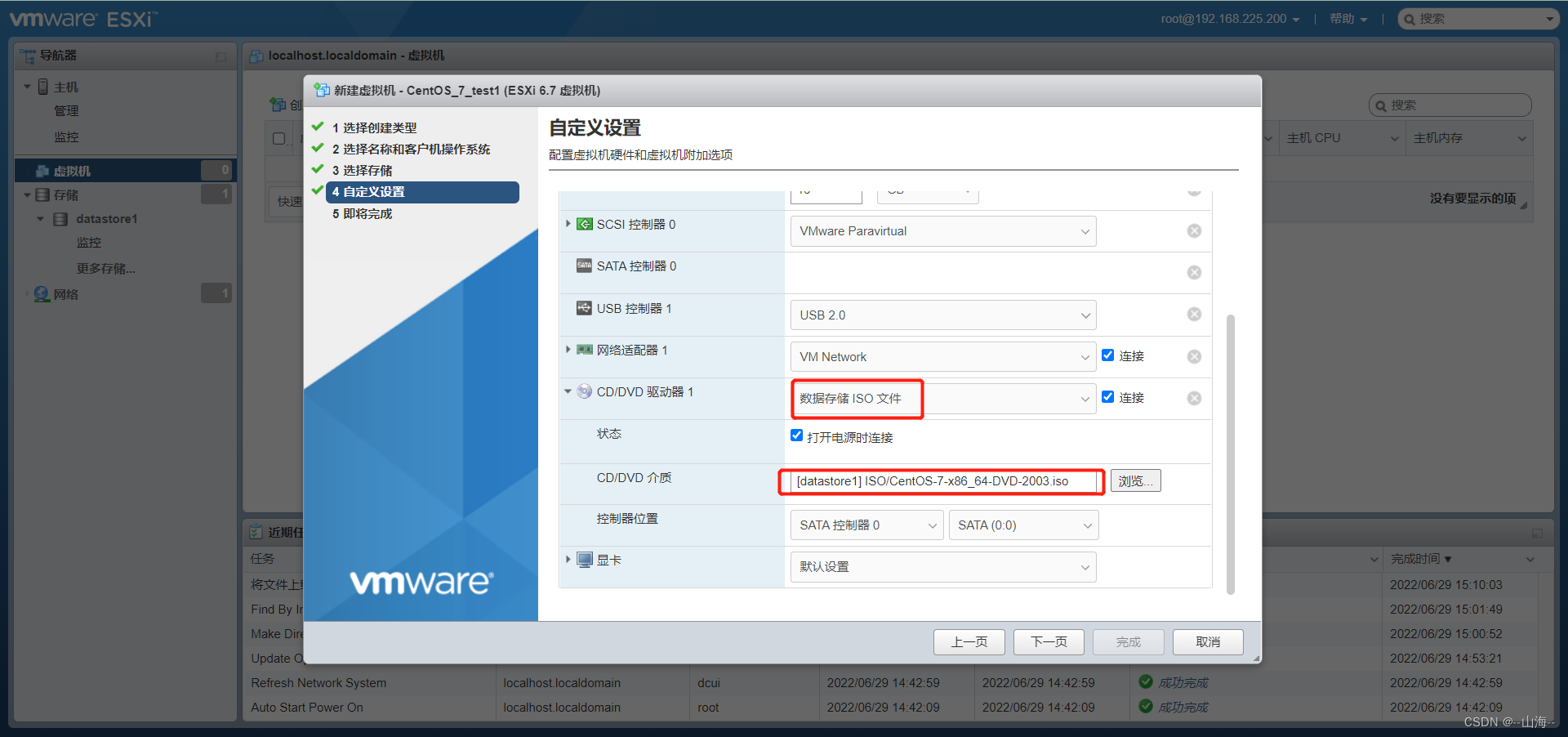Collapse the navigator panel via its minimize icon
Viewport: 1568px width, 737px height.
point(220,56)
